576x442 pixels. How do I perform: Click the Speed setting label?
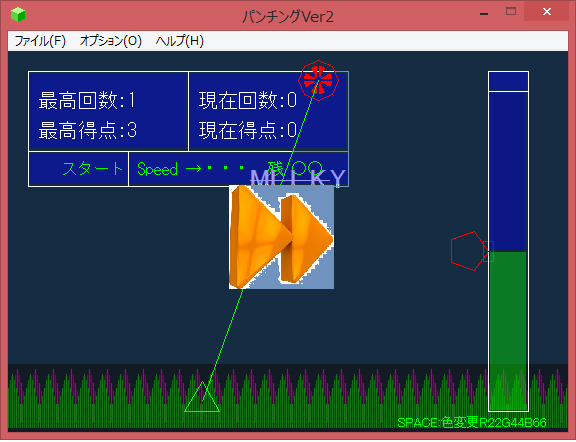pos(158,169)
